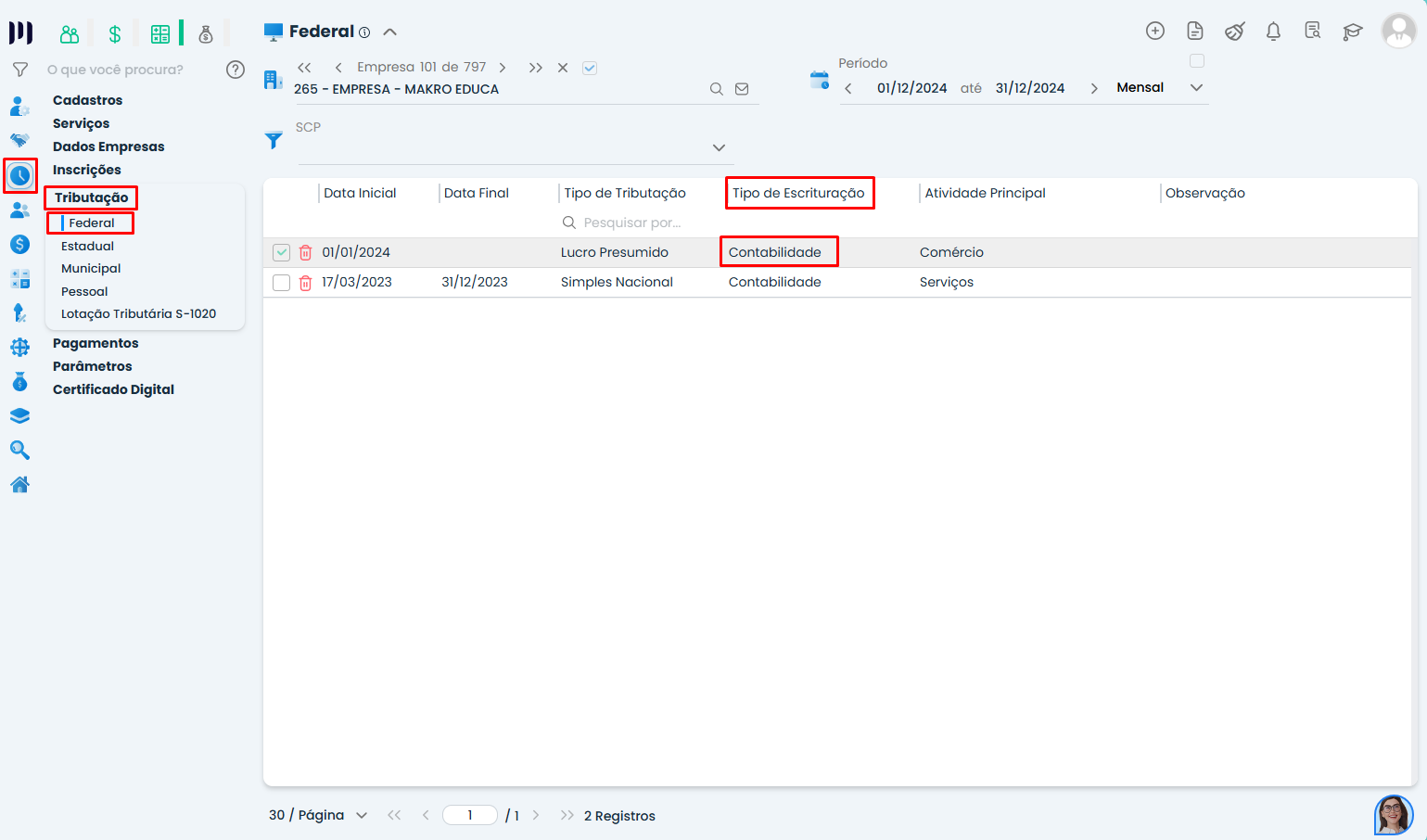
Task: Click the notification bell icon
Action: (1273, 32)
